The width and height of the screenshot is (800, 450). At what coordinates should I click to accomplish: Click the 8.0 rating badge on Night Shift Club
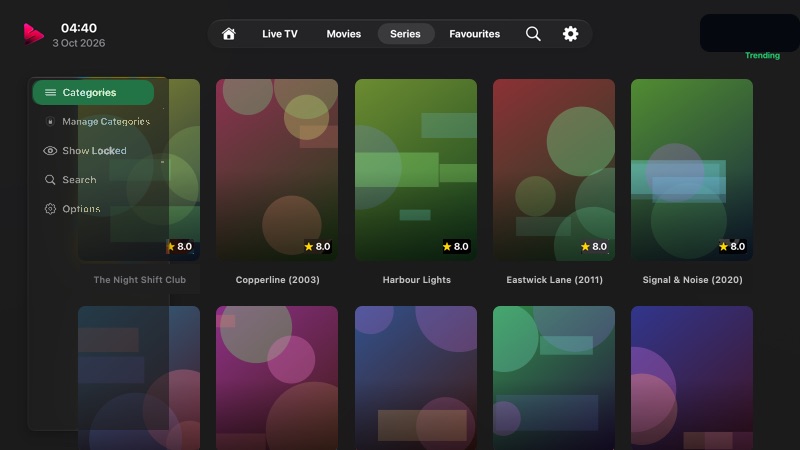[180, 246]
